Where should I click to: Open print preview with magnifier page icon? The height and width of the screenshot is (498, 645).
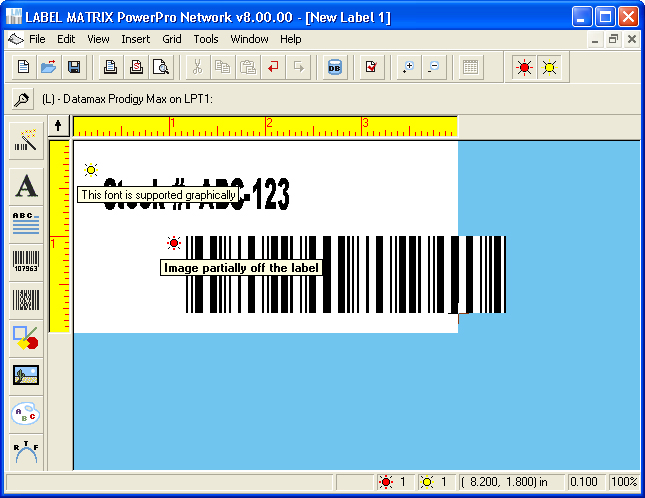coord(161,67)
